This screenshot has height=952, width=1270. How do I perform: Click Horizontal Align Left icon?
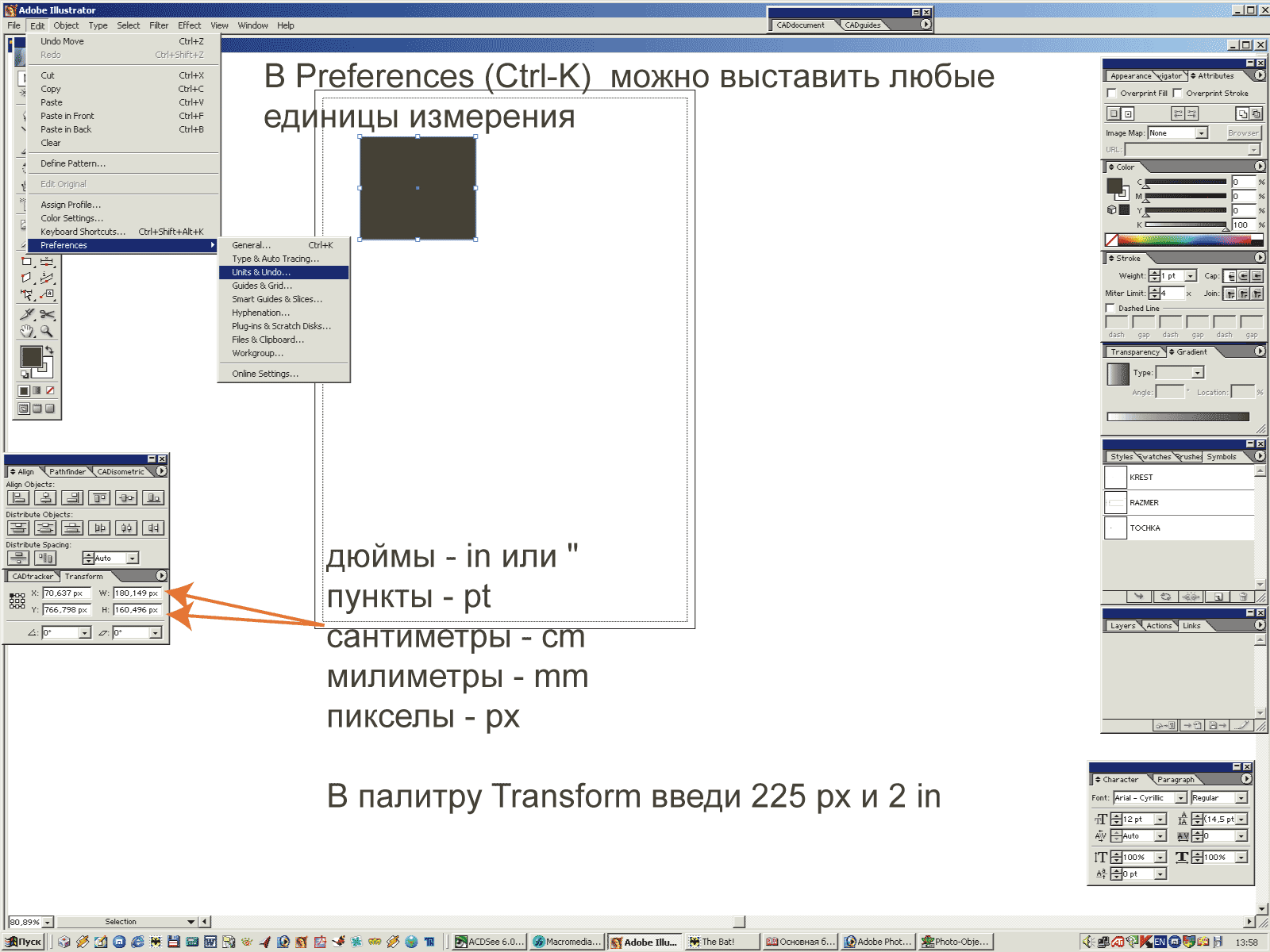click(x=18, y=498)
